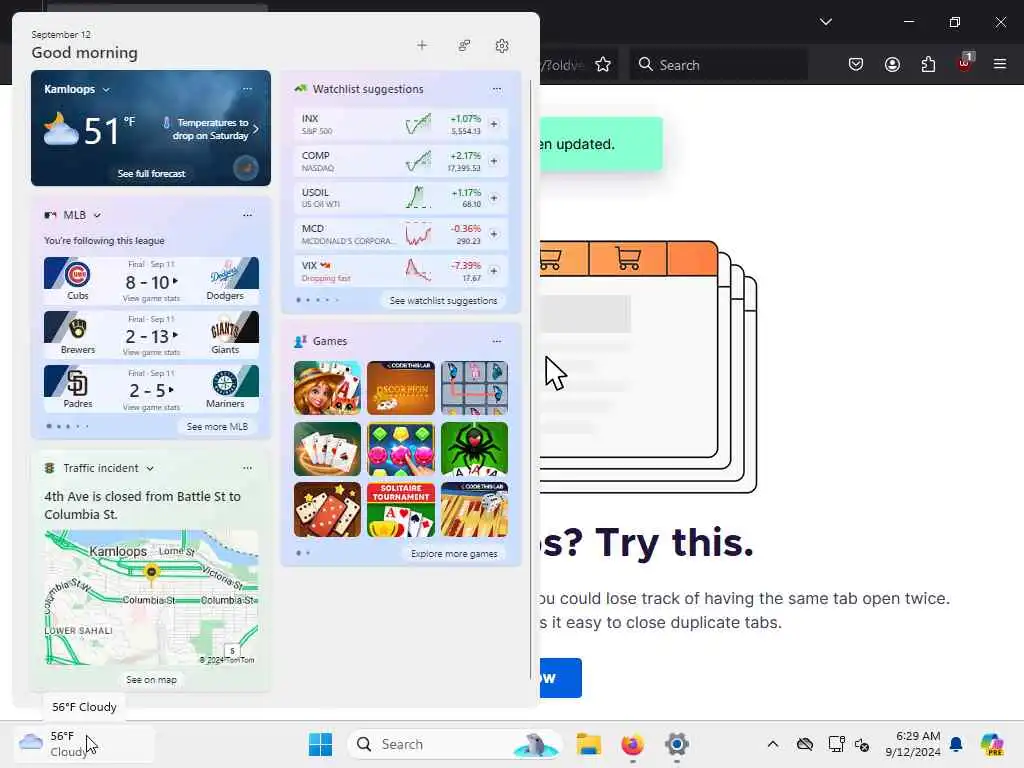Open Windows Start menu
Viewport: 1024px width, 768px height.
[320, 744]
